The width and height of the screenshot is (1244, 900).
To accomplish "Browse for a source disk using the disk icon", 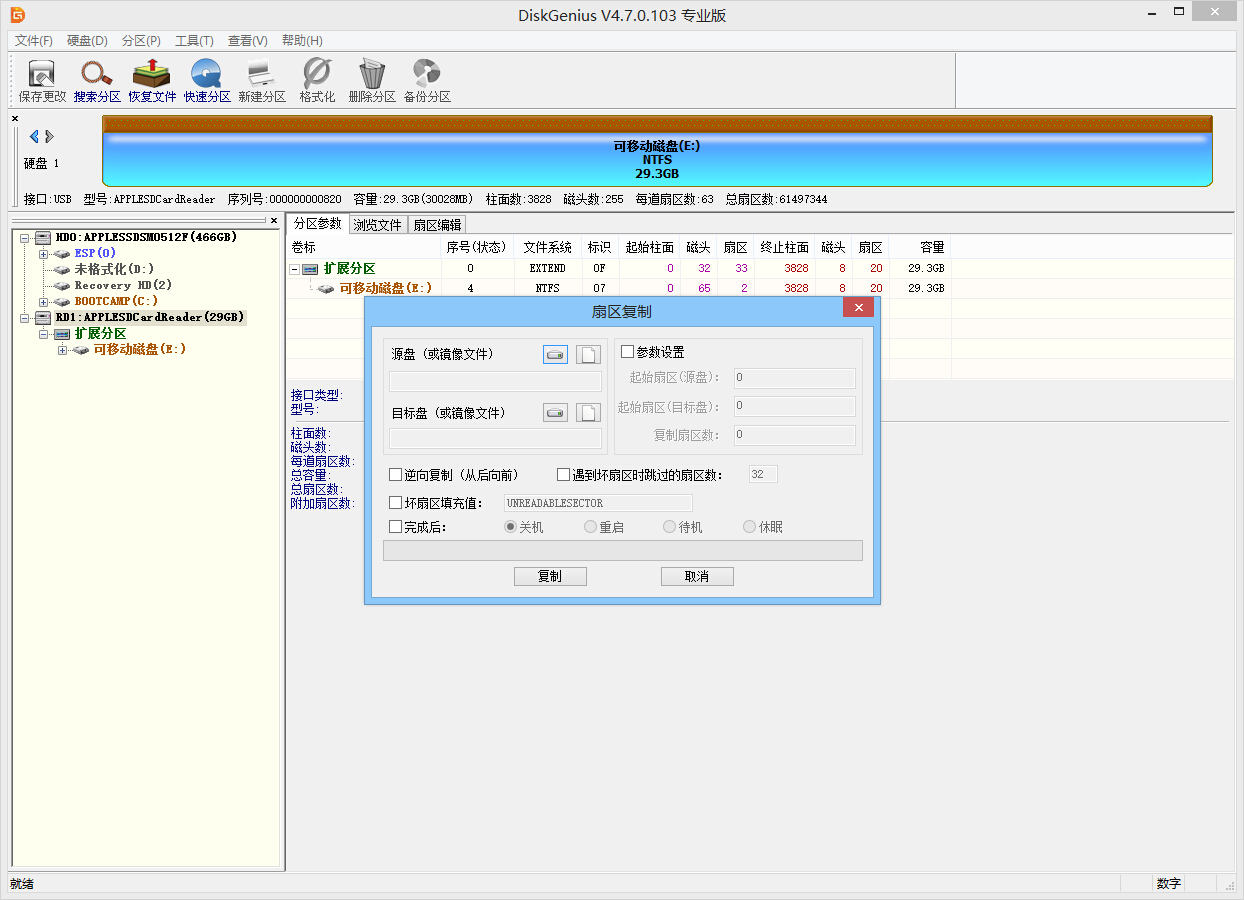I will (555, 354).
